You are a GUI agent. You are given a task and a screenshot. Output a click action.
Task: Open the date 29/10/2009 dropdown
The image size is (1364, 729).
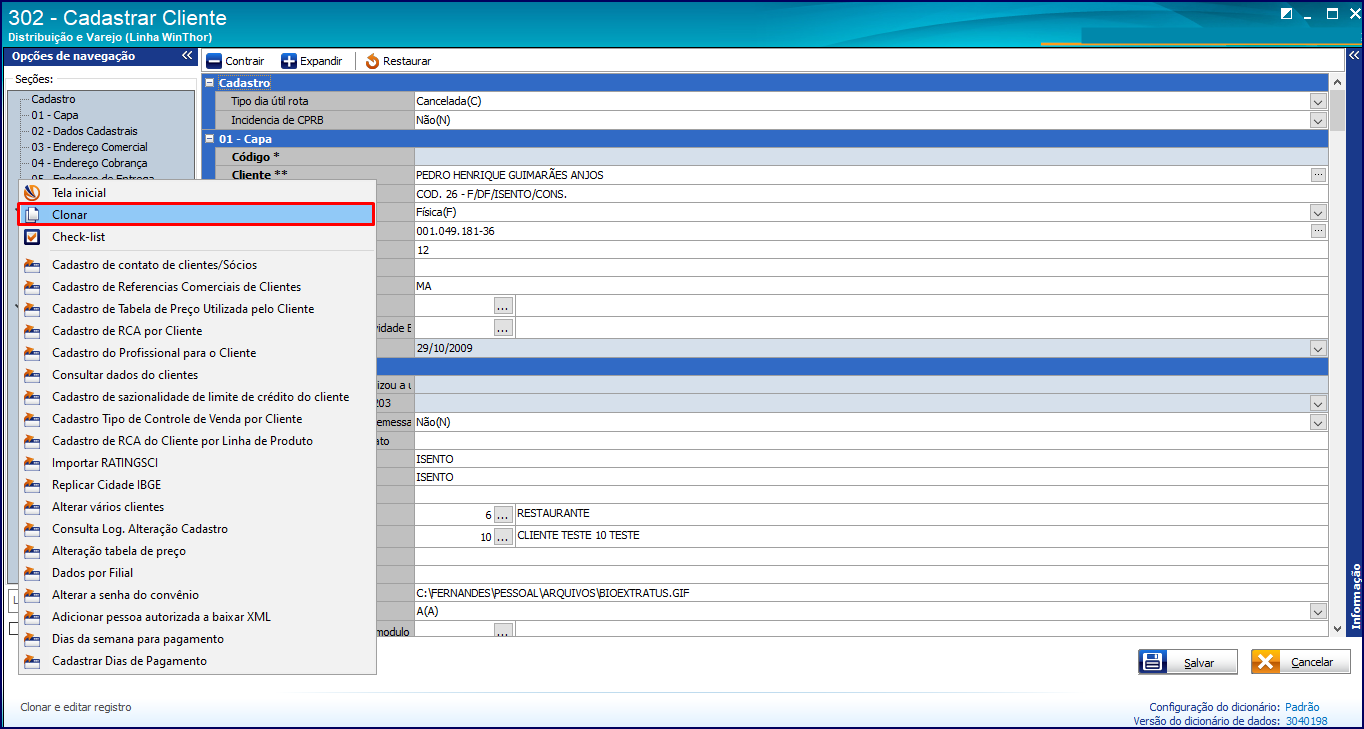(x=1318, y=348)
